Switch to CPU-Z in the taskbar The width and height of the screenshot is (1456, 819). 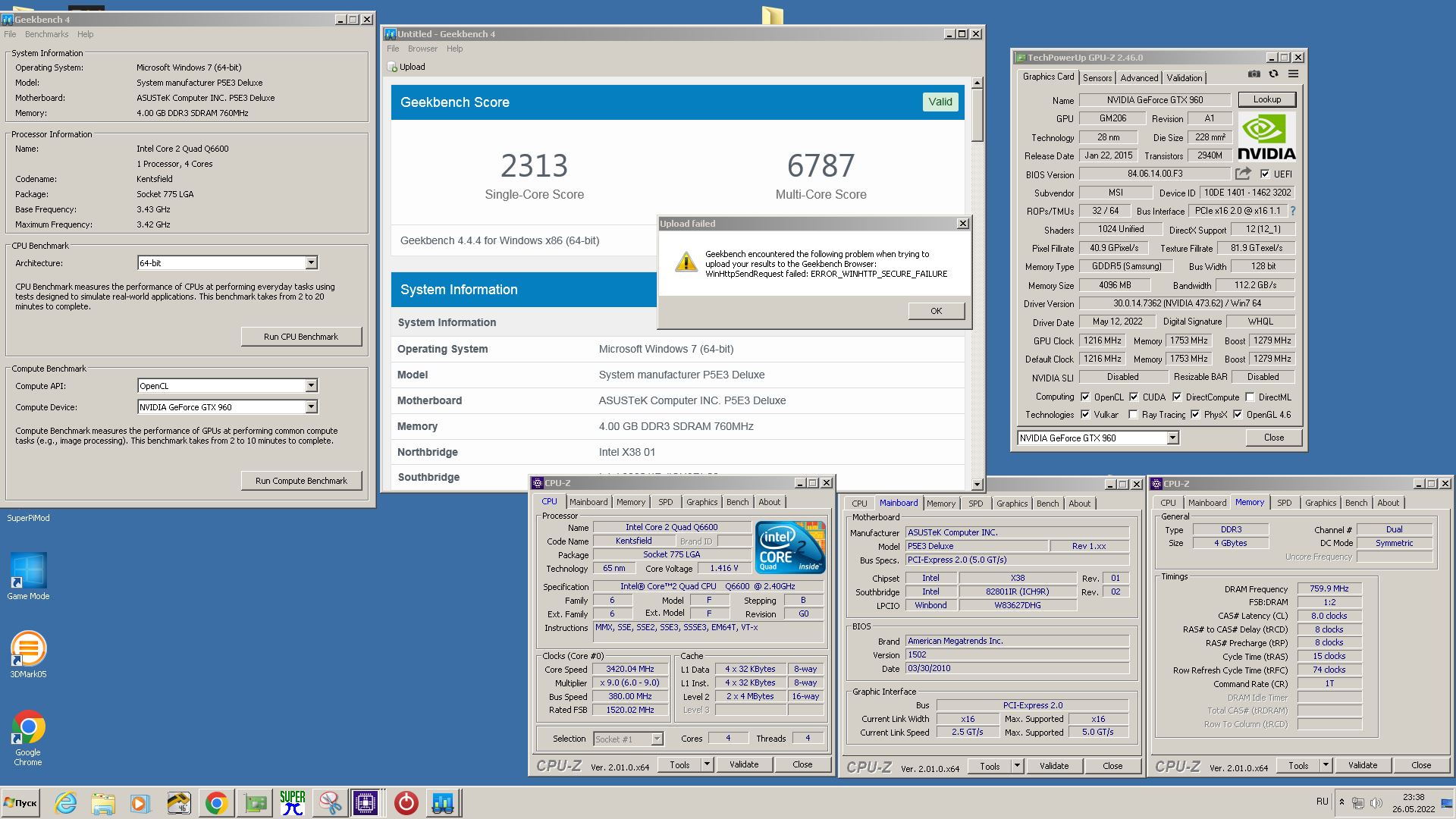pyautogui.click(x=366, y=803)
